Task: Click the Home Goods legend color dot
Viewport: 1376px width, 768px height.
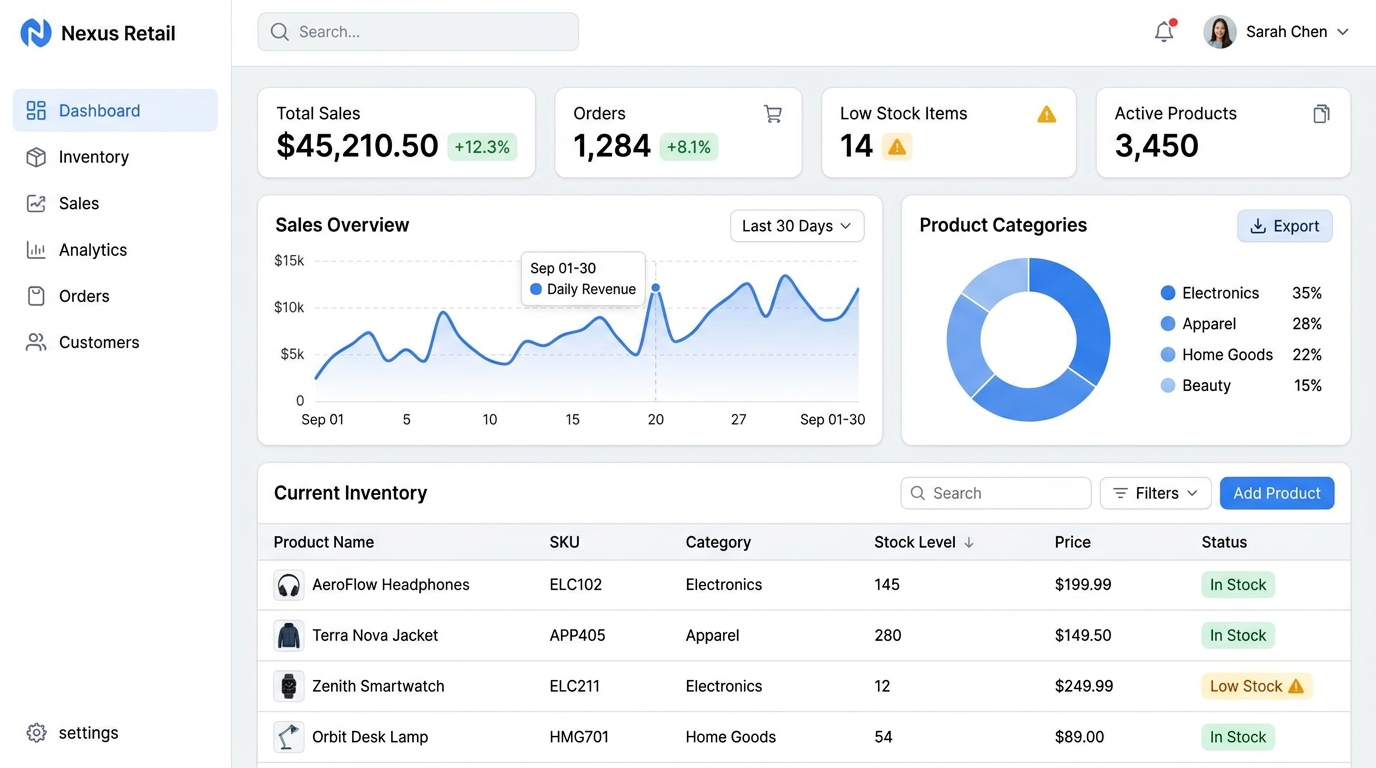Action: point(1168,354)
